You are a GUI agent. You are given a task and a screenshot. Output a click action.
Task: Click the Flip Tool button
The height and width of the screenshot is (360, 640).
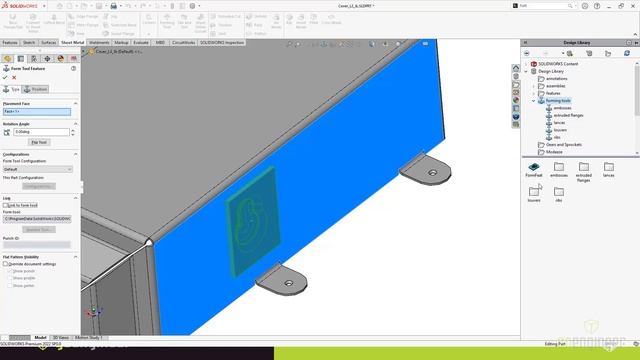pyautogui.click(x=39, y=142)
